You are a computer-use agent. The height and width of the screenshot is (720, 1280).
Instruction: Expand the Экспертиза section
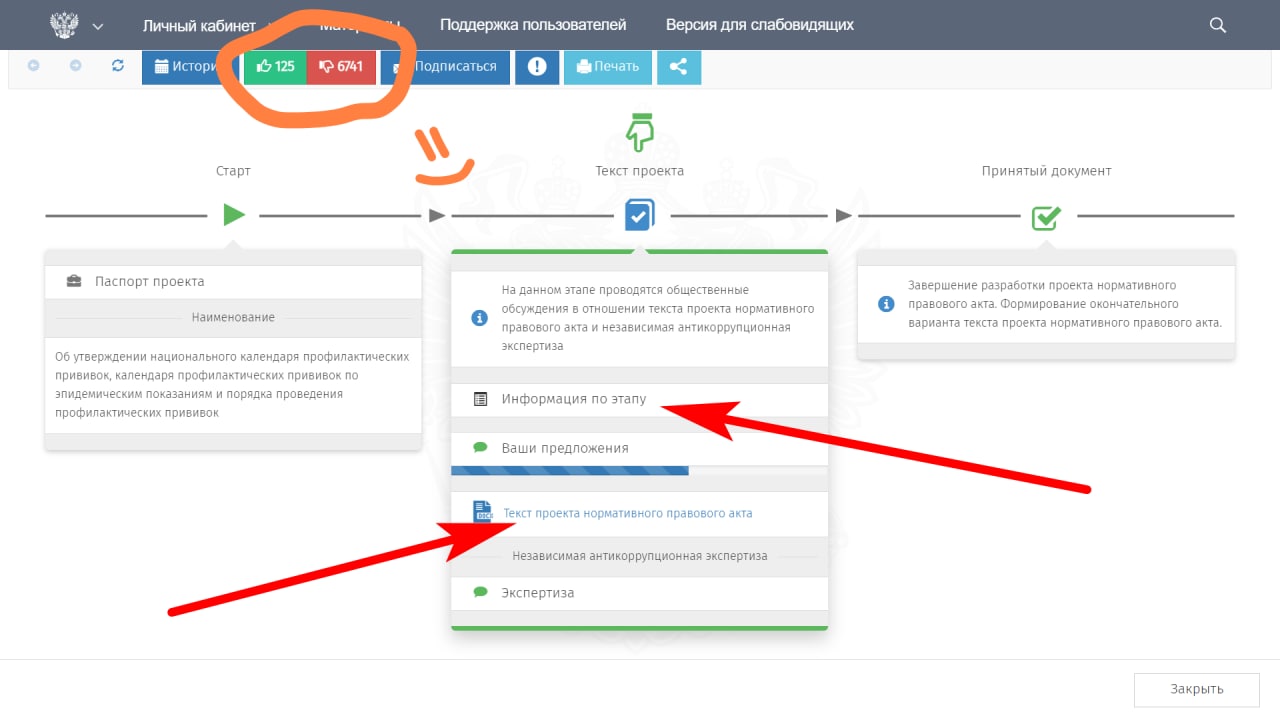click(x=640, y=593)
